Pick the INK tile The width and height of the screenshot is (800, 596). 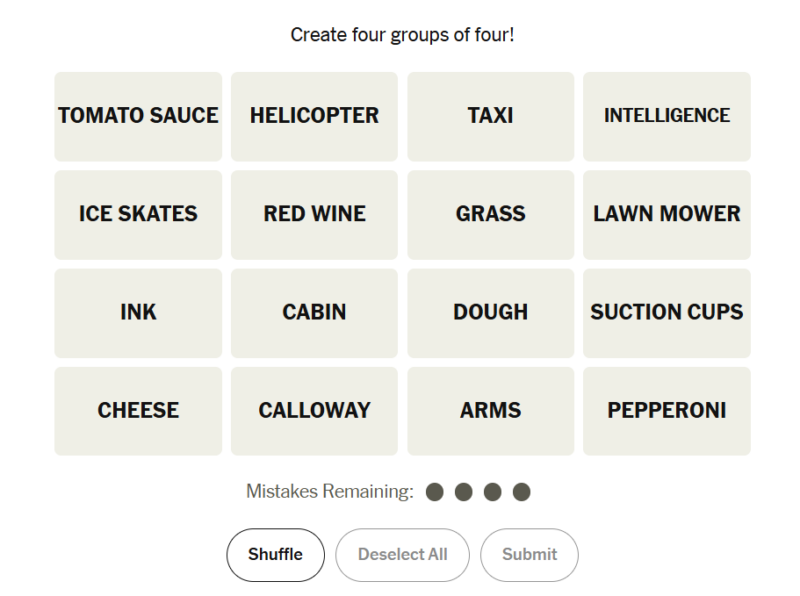click(x=138, y=312)
